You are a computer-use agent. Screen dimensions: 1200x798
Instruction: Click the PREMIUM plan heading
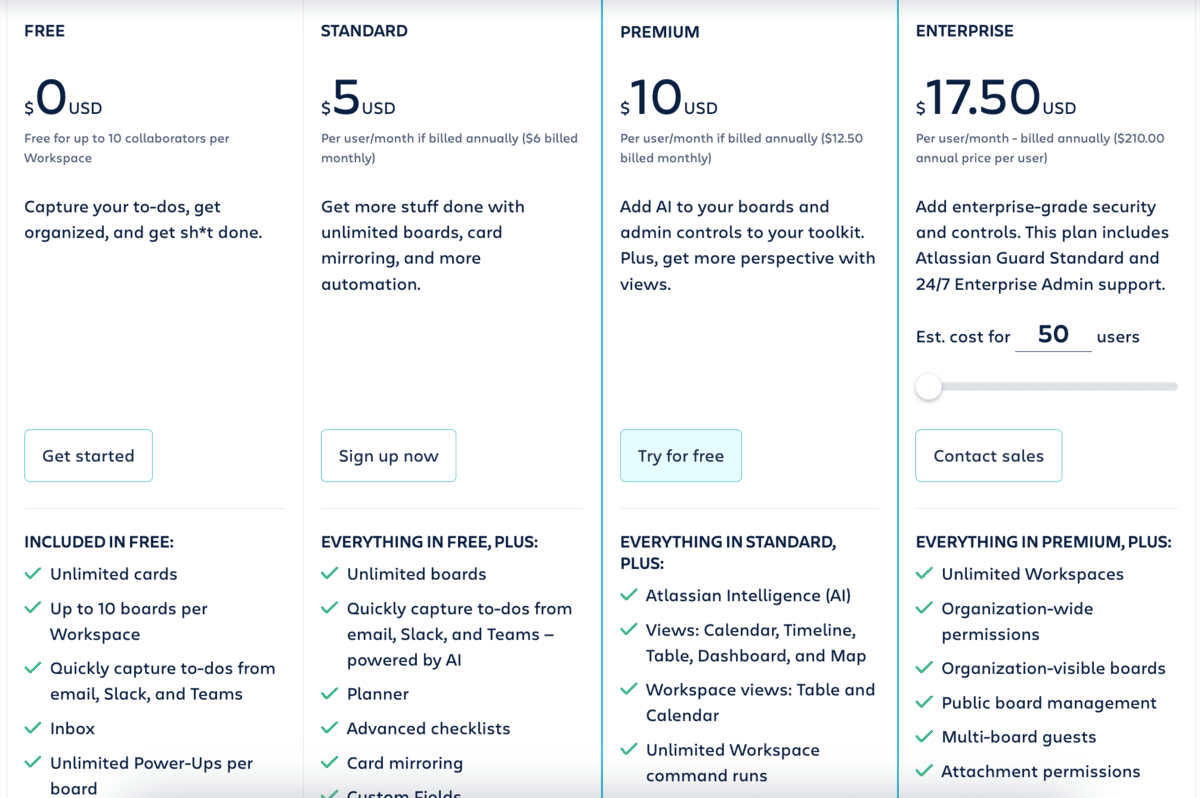click(x=660, y=32)
